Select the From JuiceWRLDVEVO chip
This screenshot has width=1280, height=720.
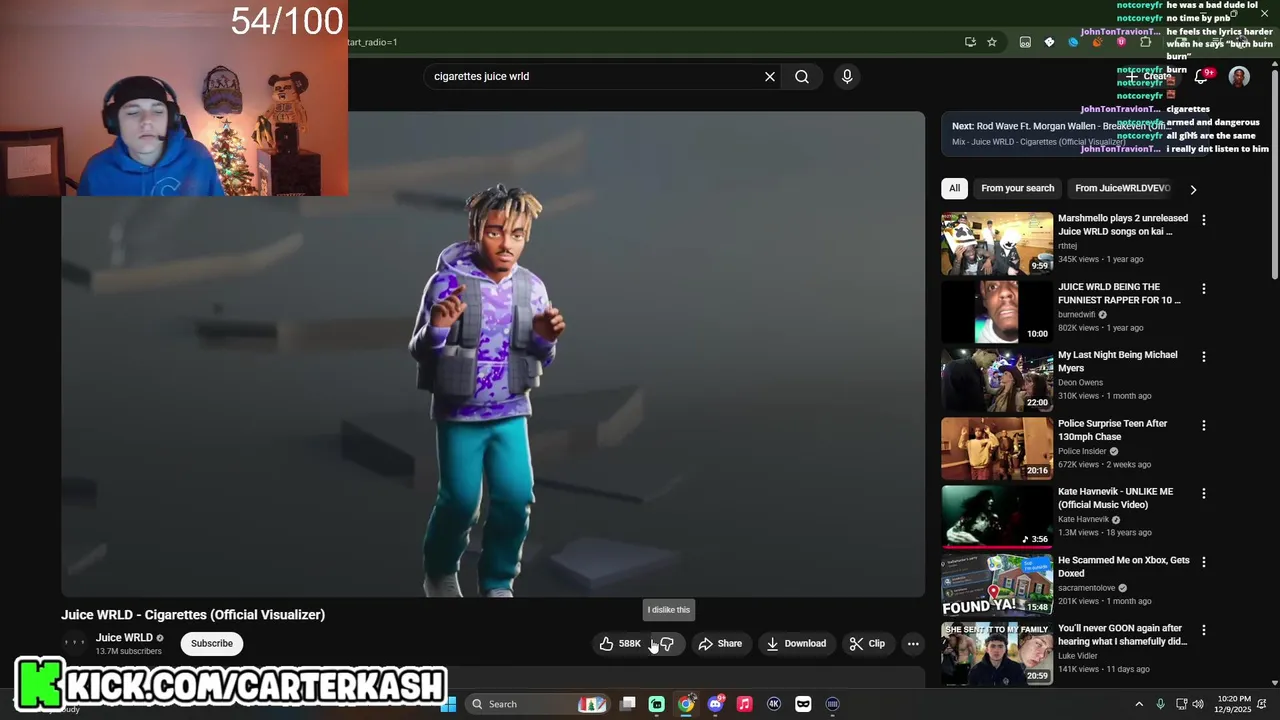click(1122, 188)
